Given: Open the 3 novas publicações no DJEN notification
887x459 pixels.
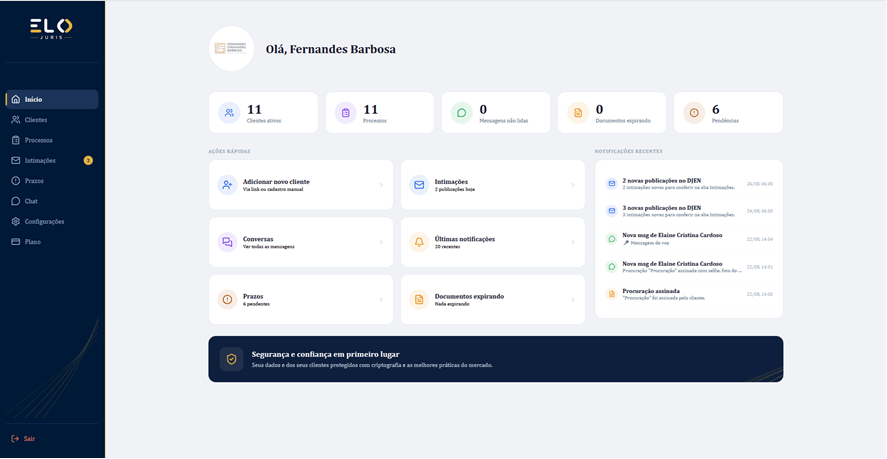Looking at the screenshot, I should pos(689,211).
